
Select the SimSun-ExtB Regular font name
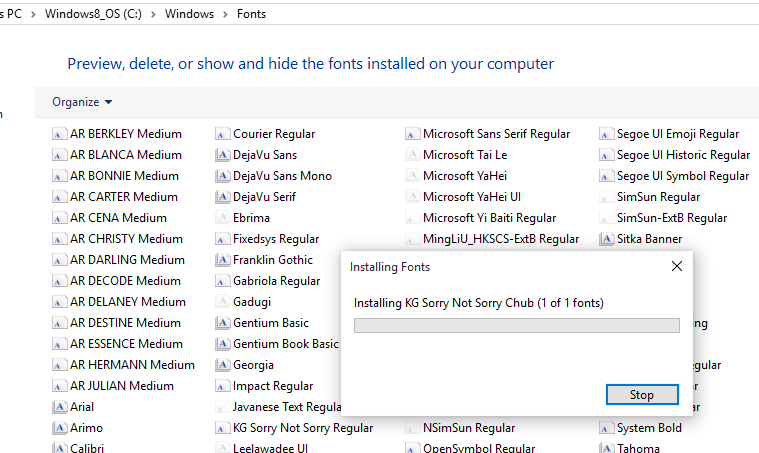click(672, 218)
